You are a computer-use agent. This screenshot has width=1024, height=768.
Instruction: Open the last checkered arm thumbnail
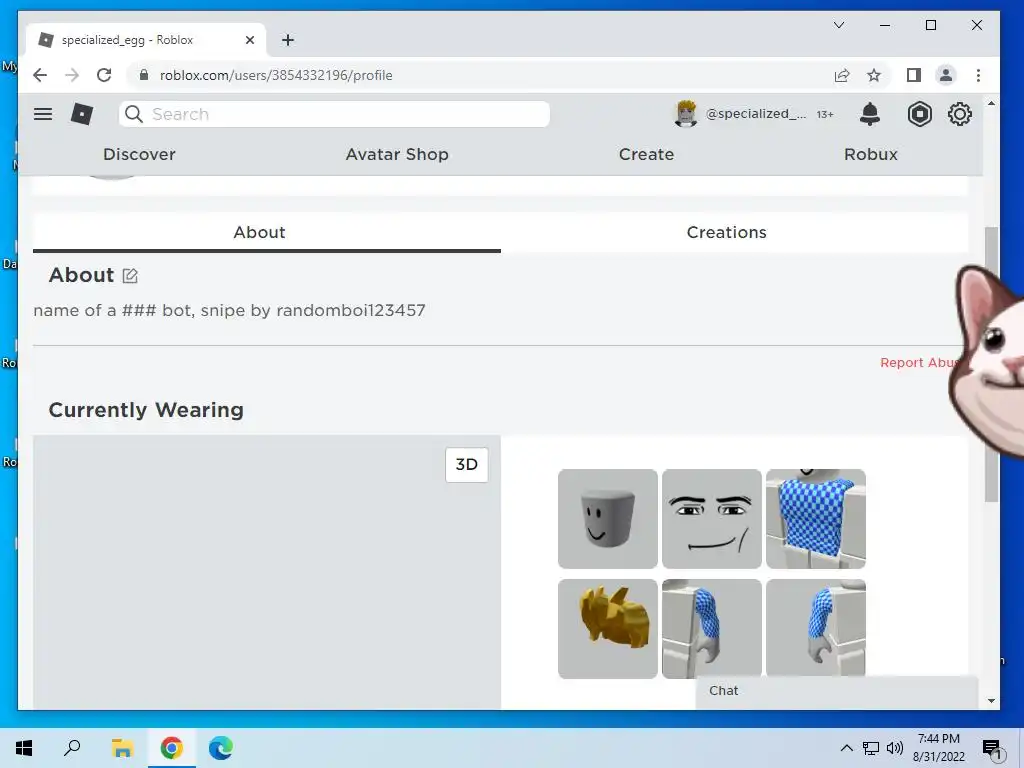pos(816,627)
